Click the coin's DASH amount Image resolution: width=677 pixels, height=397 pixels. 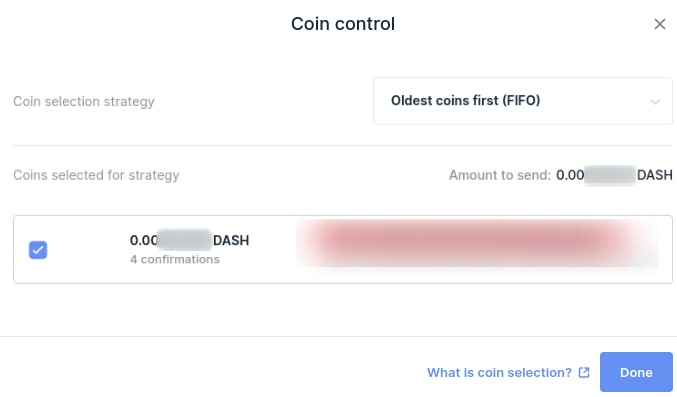190,240
